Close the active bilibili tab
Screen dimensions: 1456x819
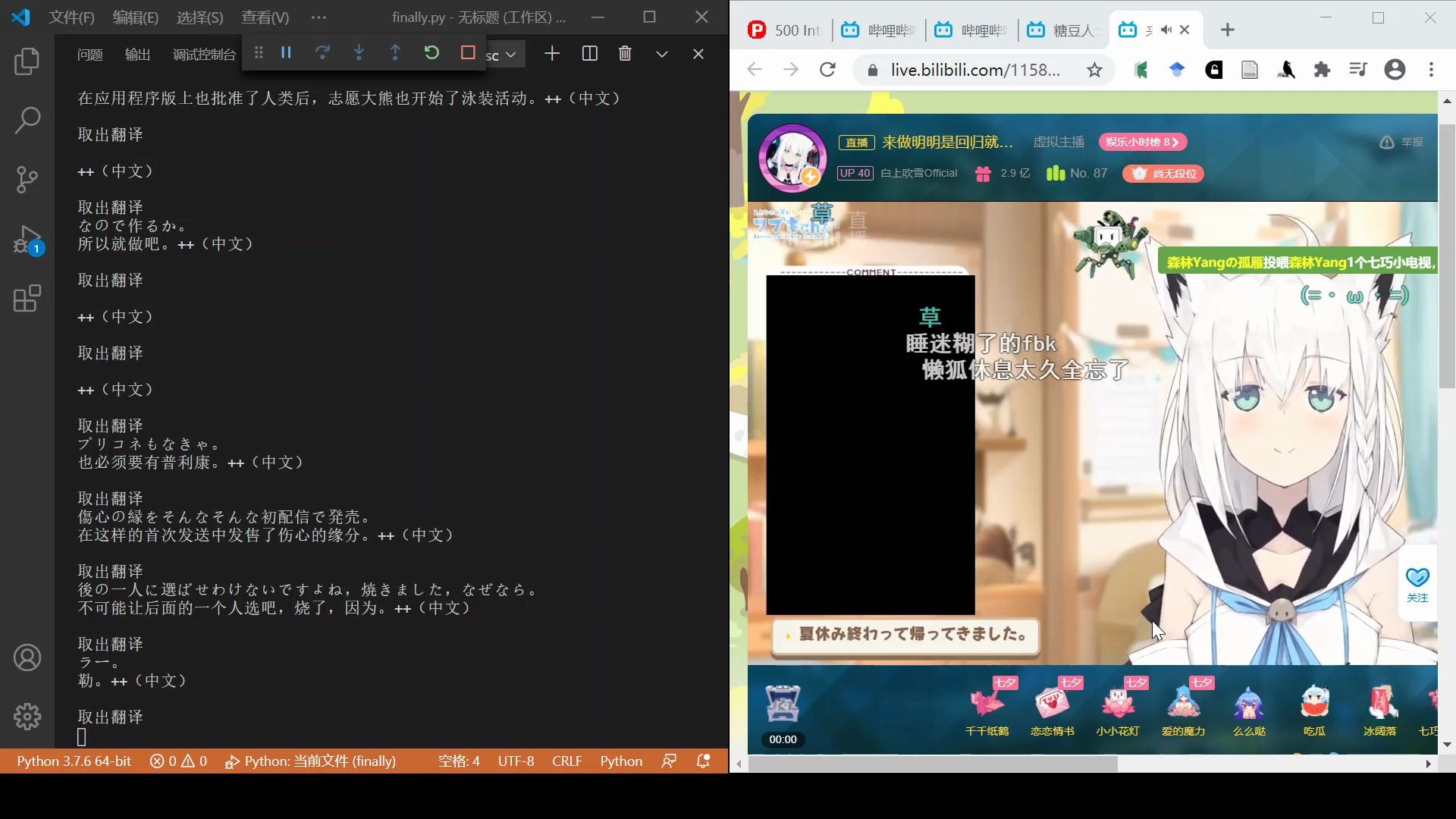coord(1185,30)
